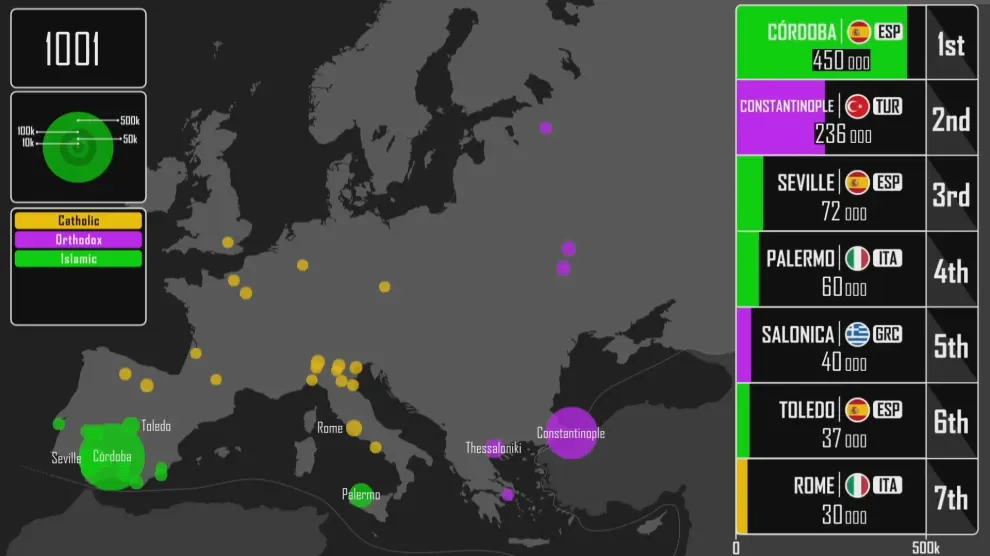The image size is (990, 556).
Task: Click the 1001 year display
Action: [73, 49]
